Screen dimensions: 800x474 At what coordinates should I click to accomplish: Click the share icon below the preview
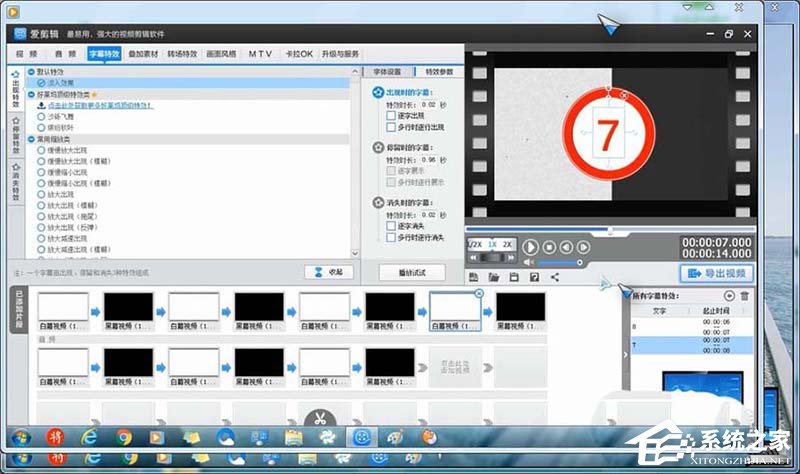point(555,277)
